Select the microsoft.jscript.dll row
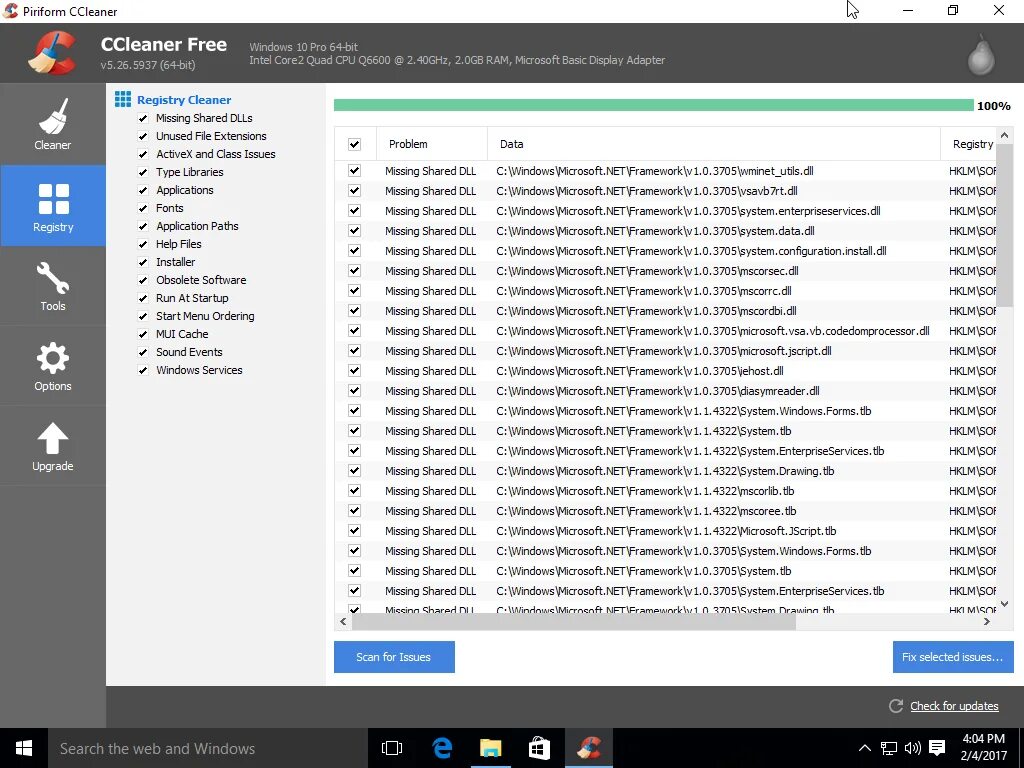The width and height of the screenshot is (1024, 768). (x=665, y=351)
